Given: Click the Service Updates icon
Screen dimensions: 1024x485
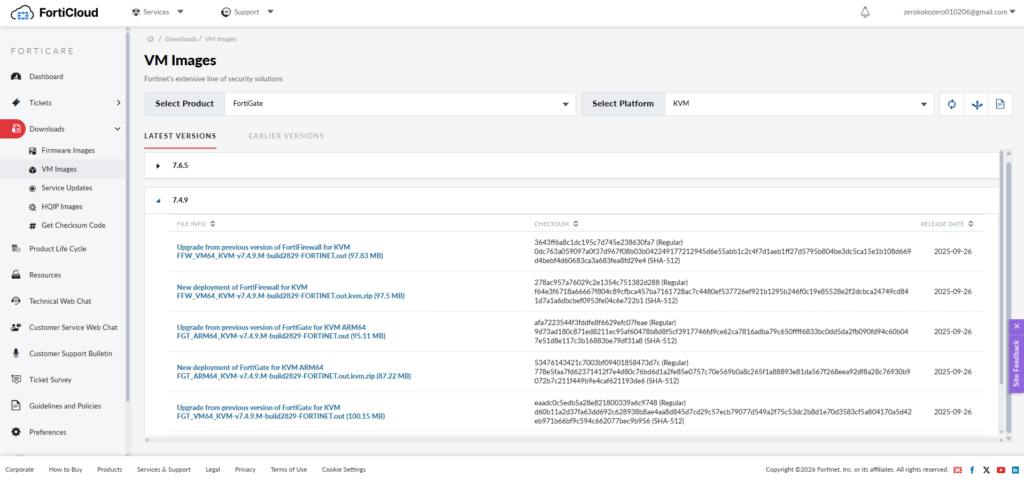Looking at the screenshot, I should coord(33,188).
